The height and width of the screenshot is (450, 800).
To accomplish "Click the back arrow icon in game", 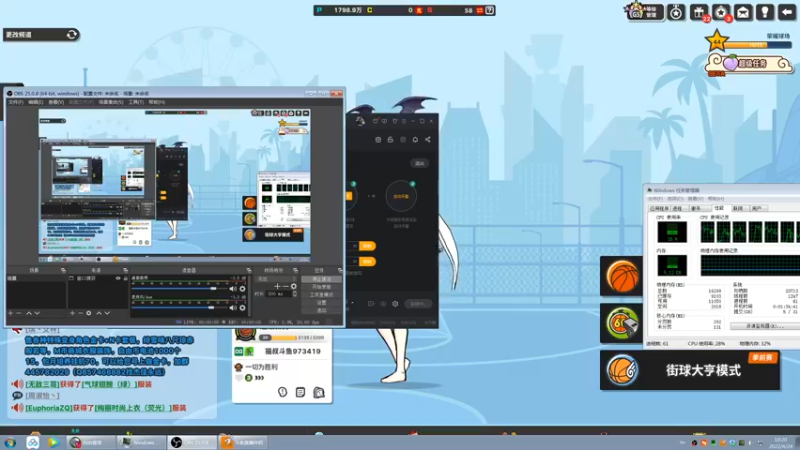I will (787, 12).
